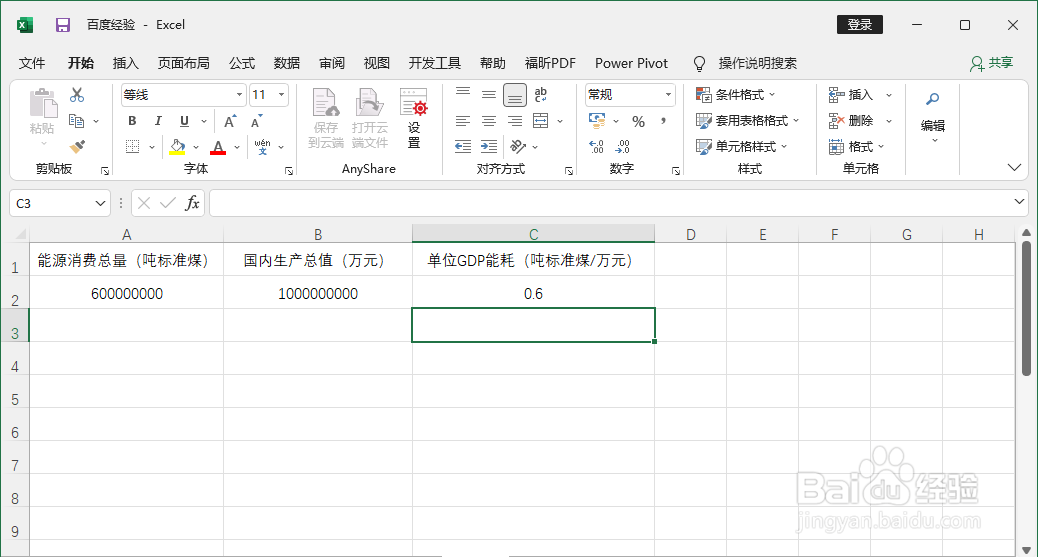Click accounting number format icon
The width and height of the screenshot is (1038, 557).
tap(597, 121)
